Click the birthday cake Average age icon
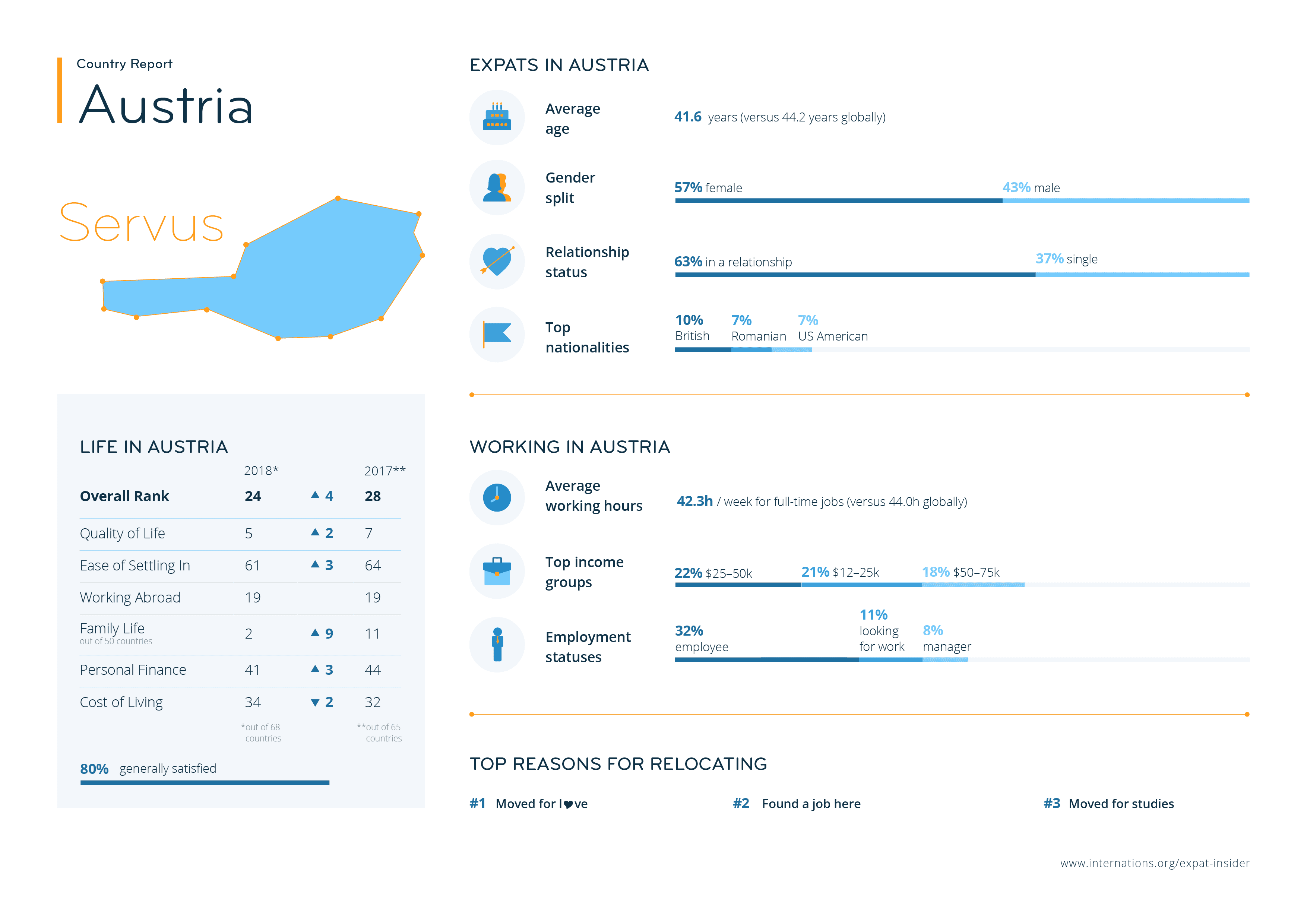This screenshot has width=1307, height=924. point(496,117)
